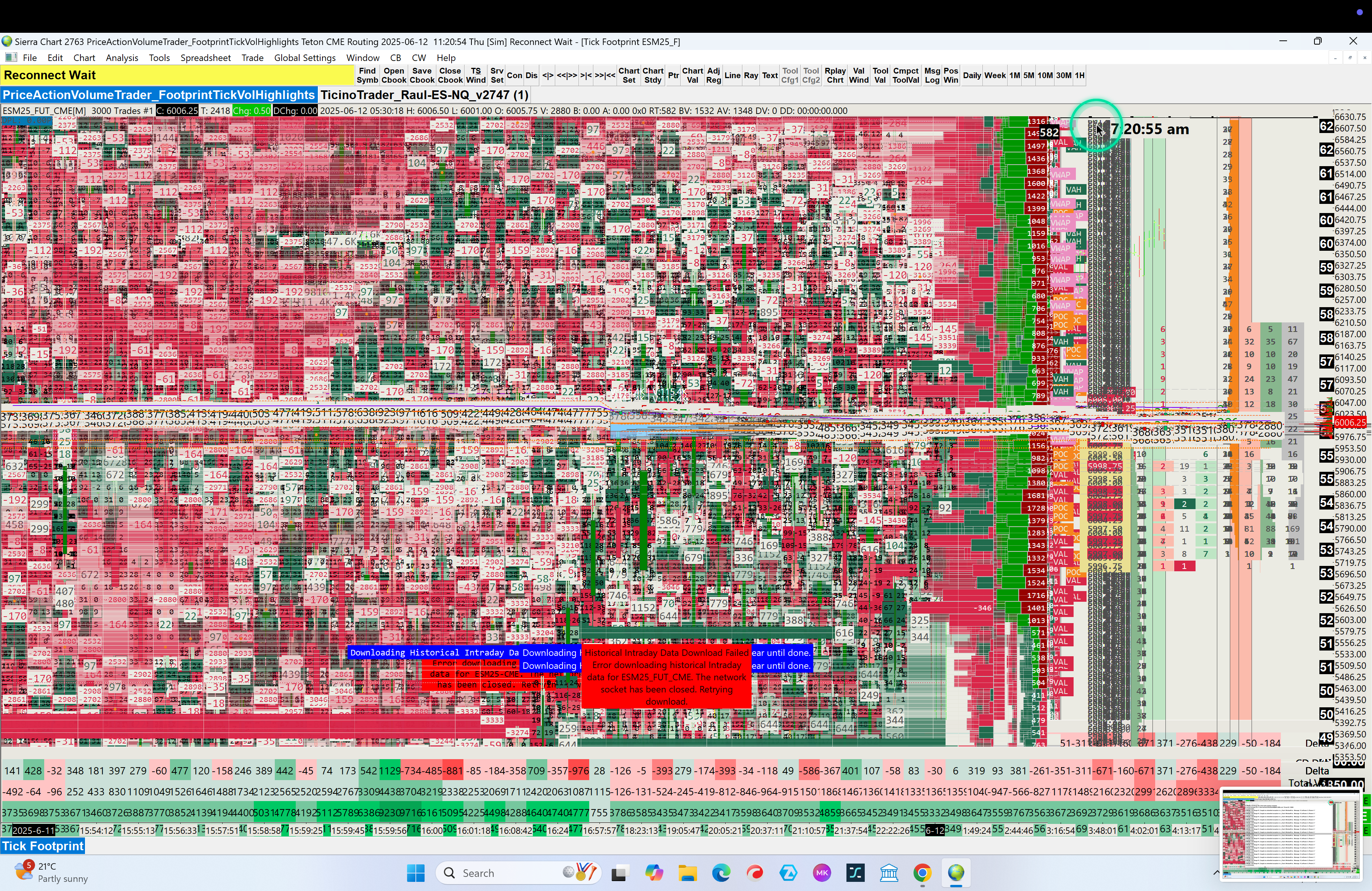Click the <<|>> expand bar spacing button
The height and width of the screenshot is (891, 1372).
[x=567, y=75]
